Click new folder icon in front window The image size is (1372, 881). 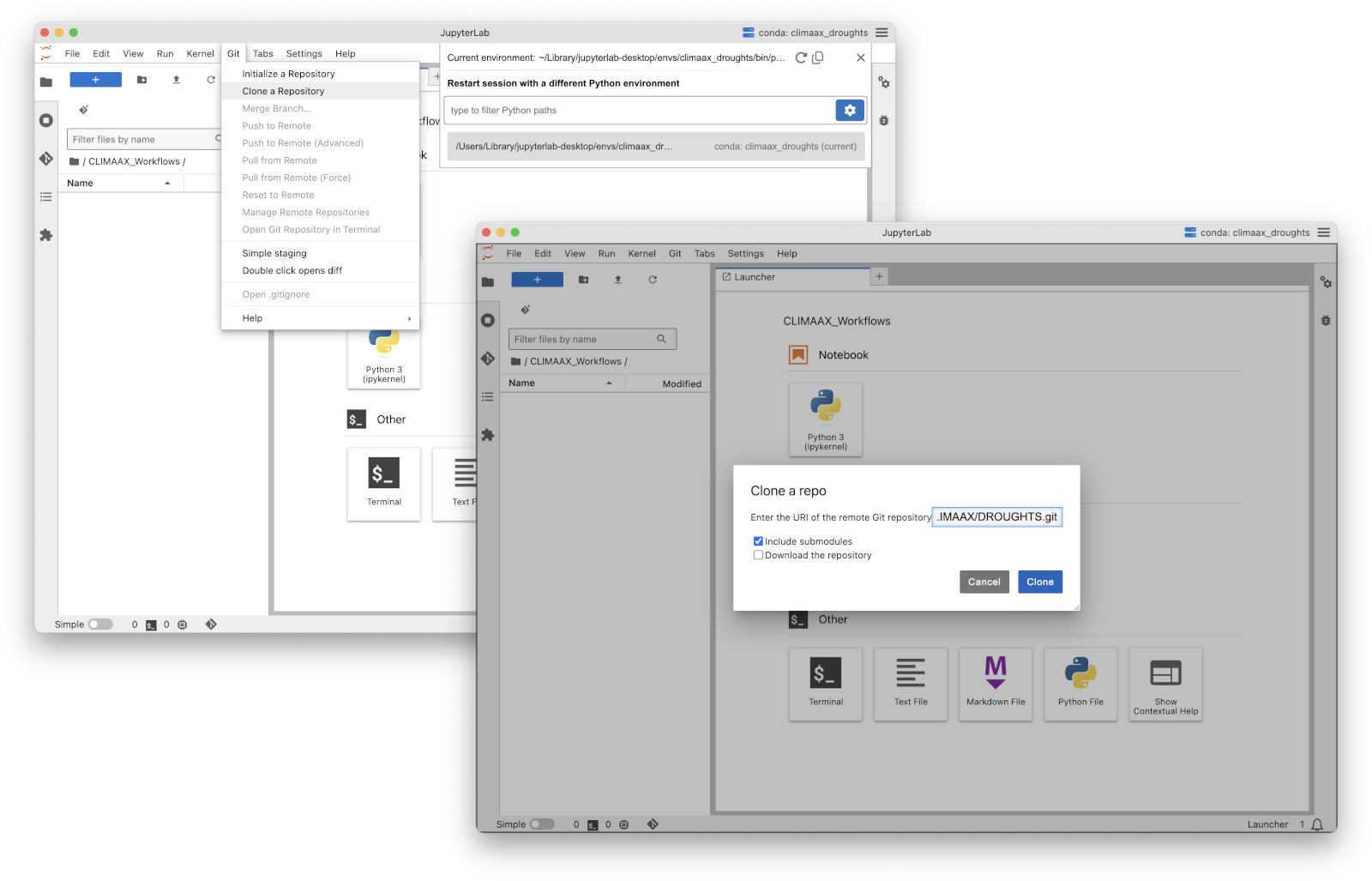point(584,280)
